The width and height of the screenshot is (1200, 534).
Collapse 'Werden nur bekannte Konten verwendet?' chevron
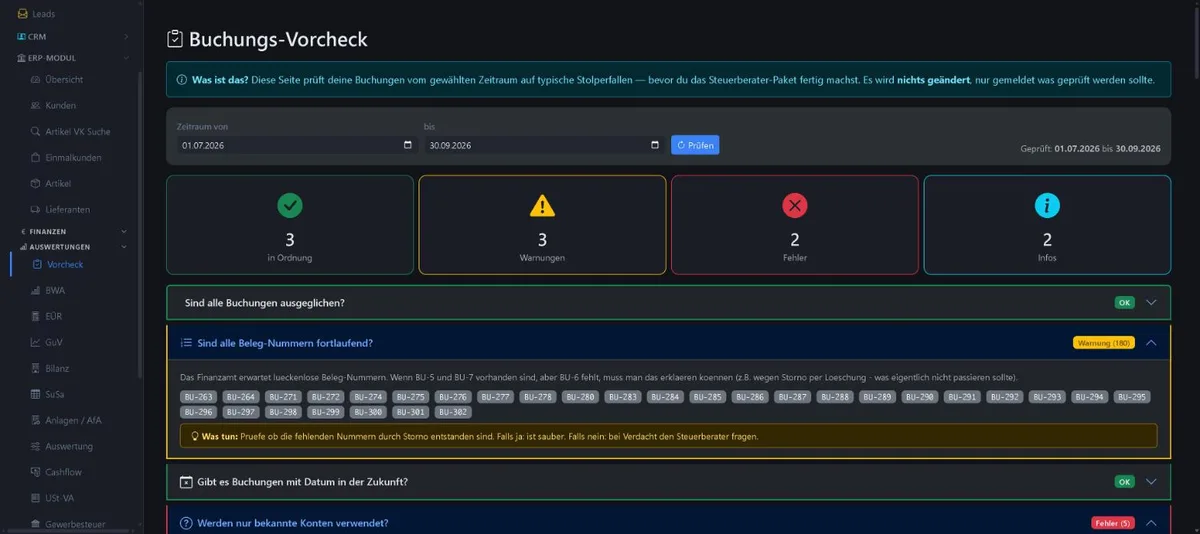click(1151, 523)
